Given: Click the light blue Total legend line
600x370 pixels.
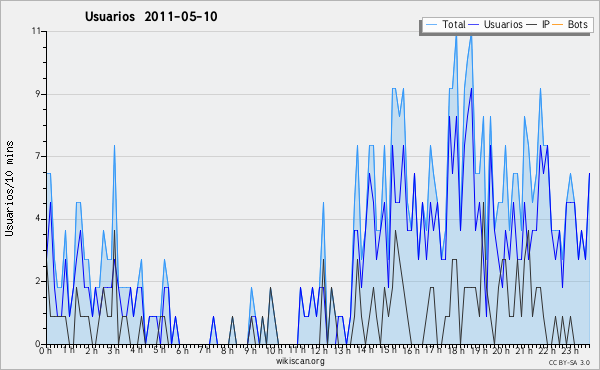Looking at the screenshot, I should [x=432, y=25].
